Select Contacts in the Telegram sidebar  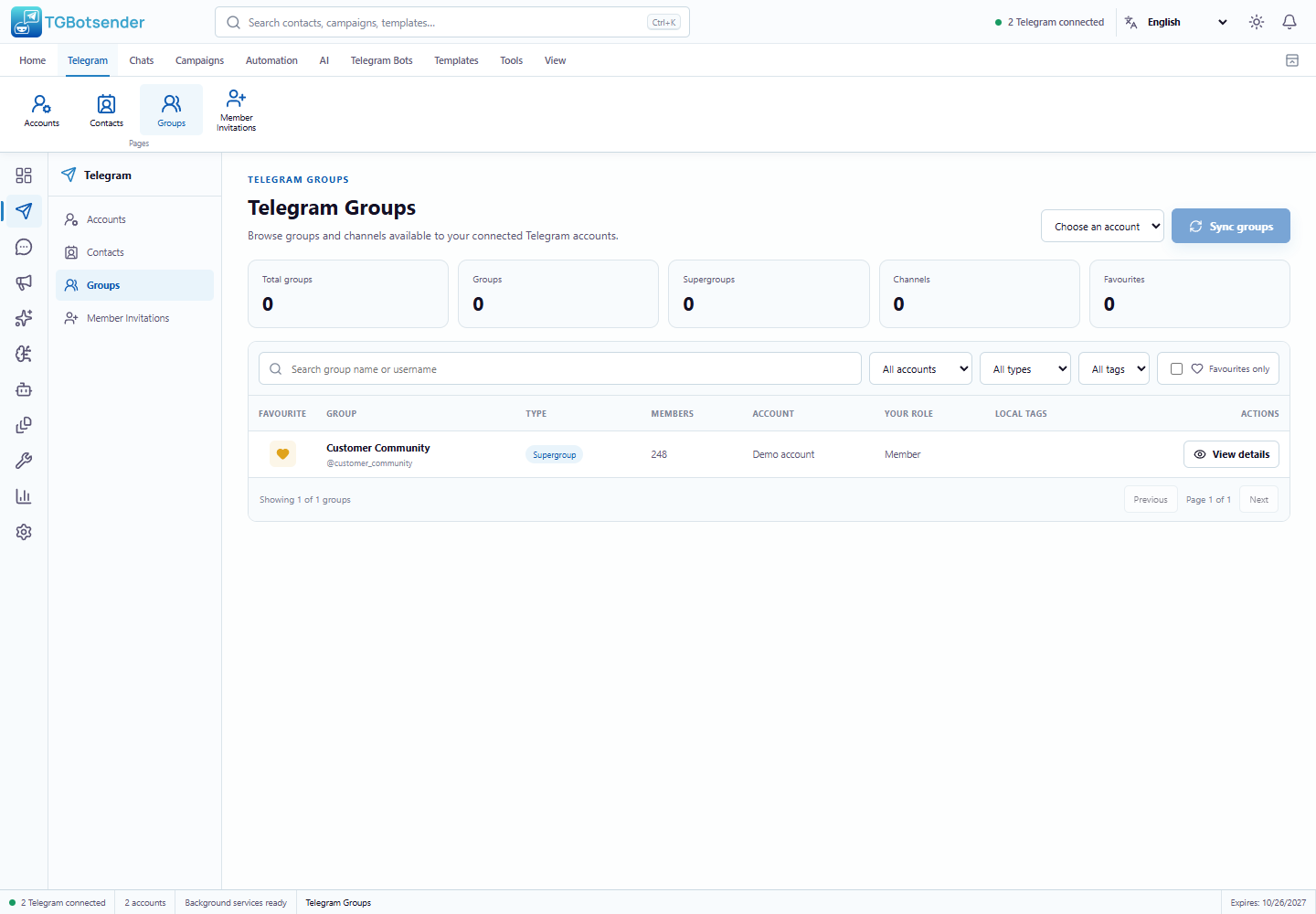135,252
